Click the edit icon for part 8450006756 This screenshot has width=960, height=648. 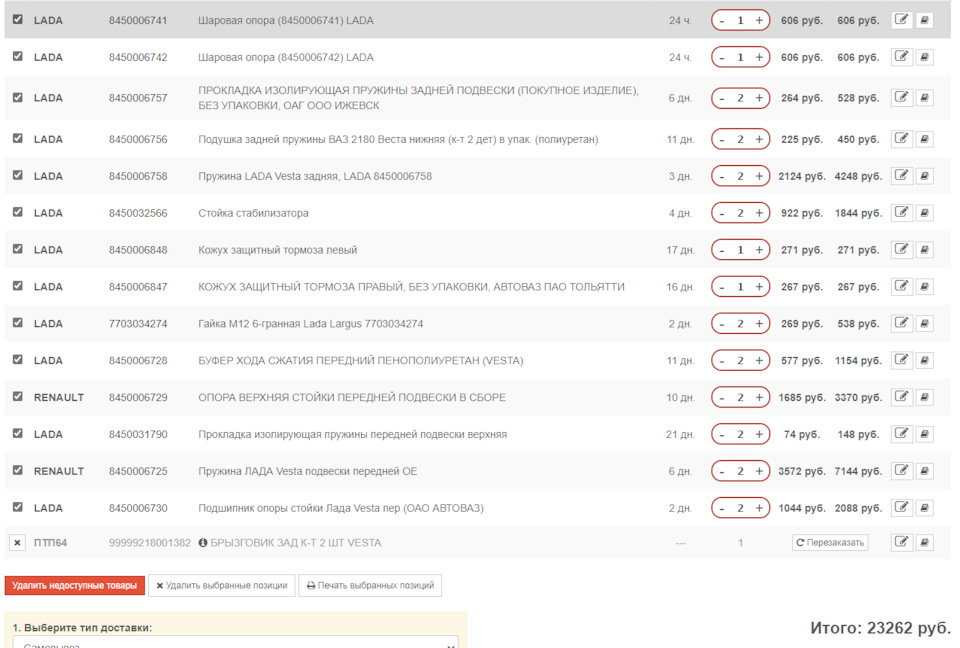[x=901, y=139]
